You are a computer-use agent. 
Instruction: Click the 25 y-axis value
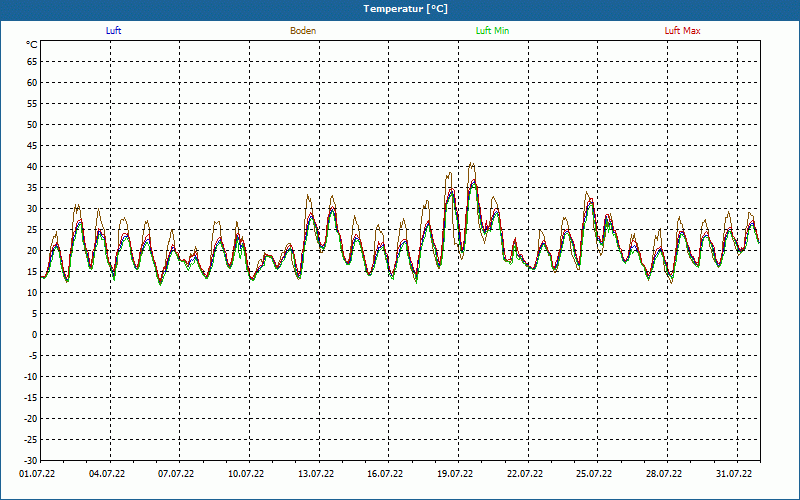(x=32, y=230)
